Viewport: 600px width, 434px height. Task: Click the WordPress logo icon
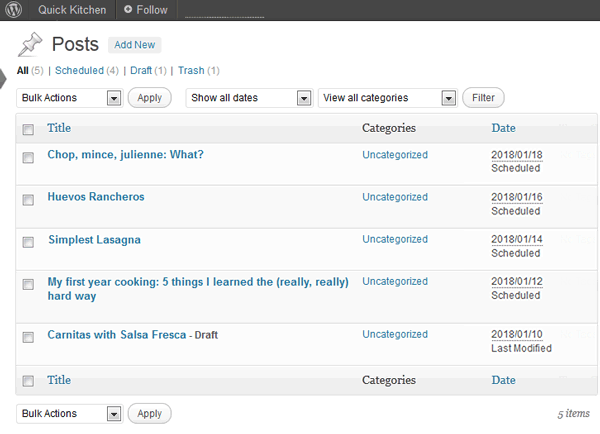coord(14,10)
